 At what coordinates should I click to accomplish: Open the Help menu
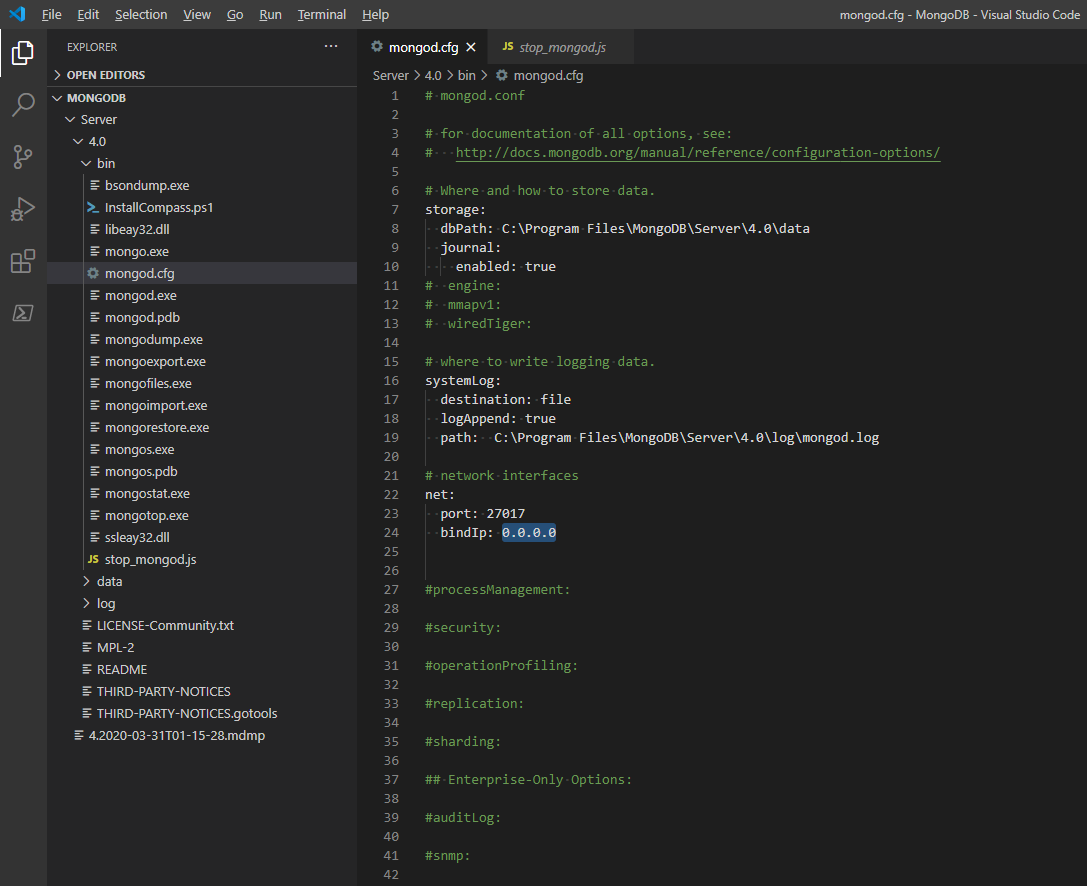pos(375,15)
